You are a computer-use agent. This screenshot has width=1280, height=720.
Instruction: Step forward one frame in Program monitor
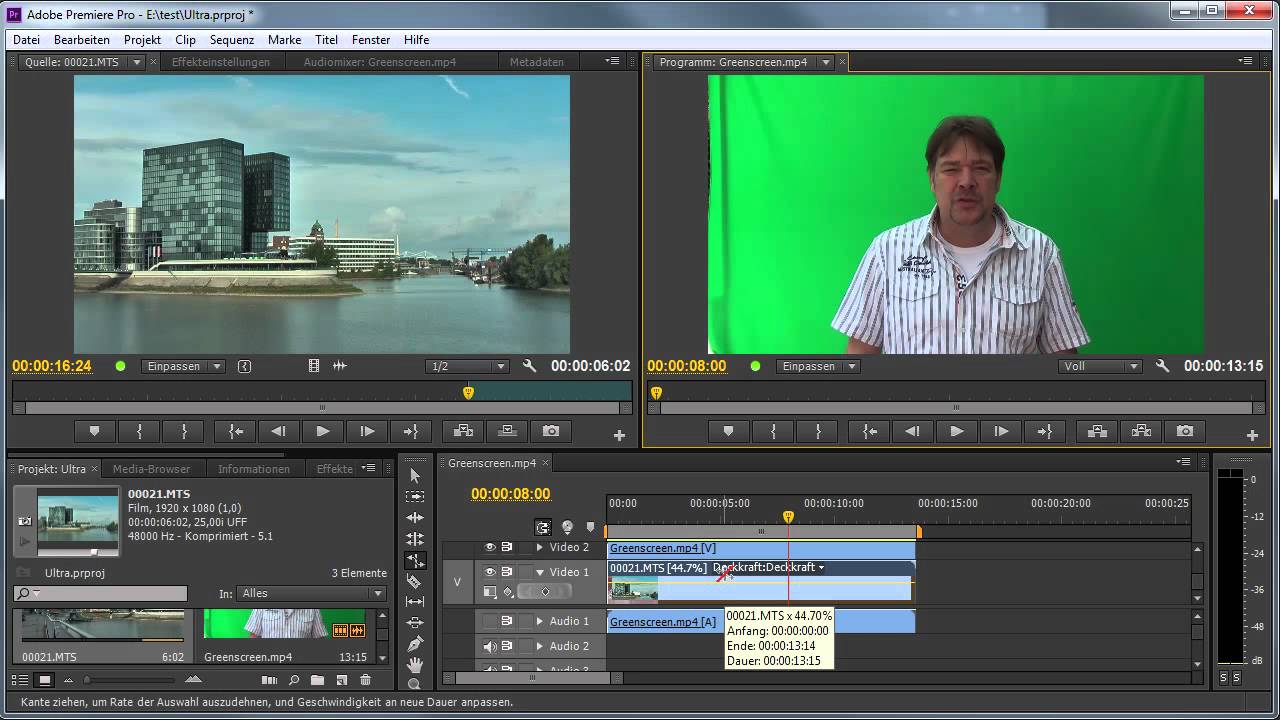click(x=1001, y=431)
